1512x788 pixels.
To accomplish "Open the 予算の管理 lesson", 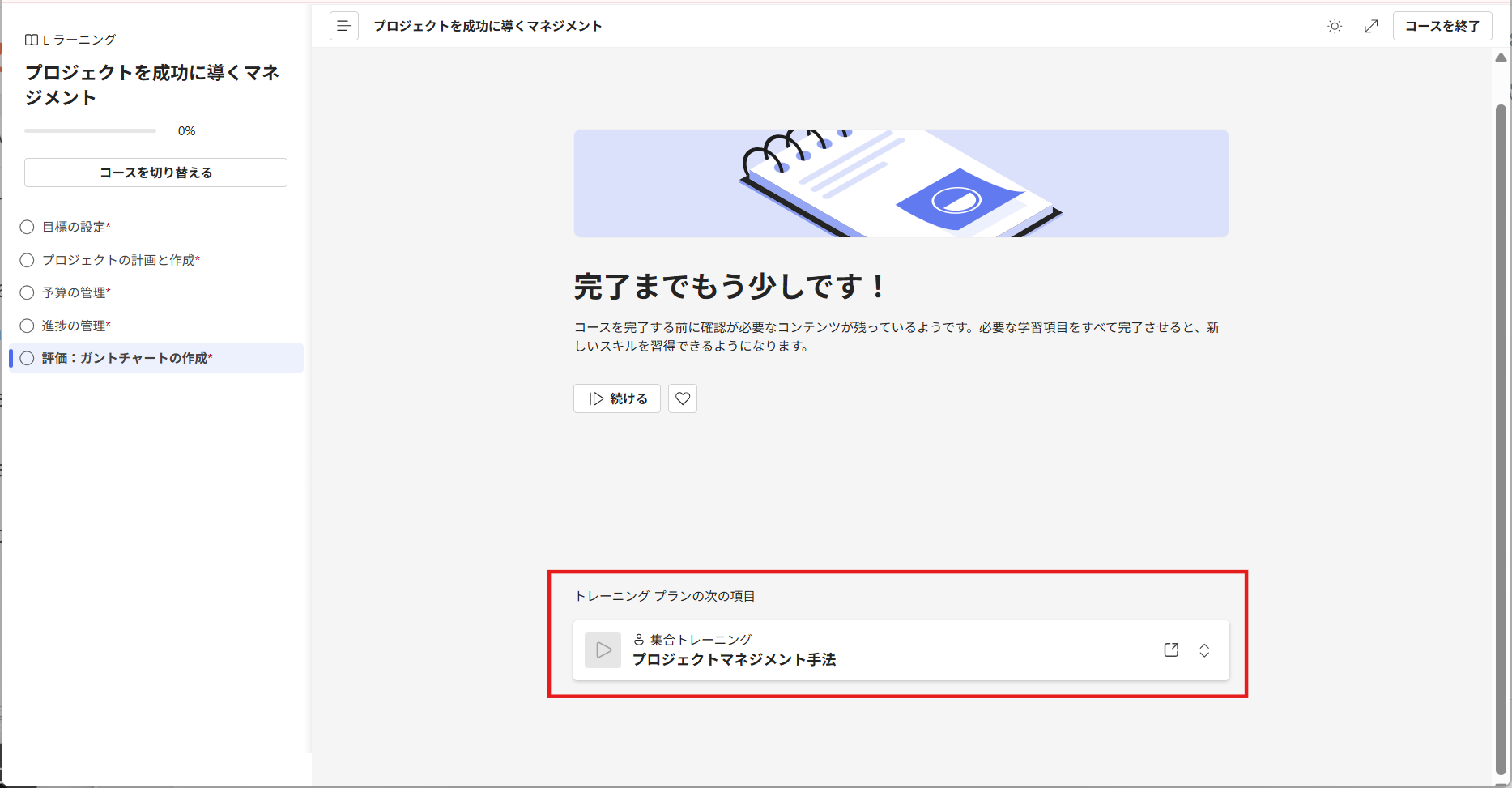I will pyautogui.click(x=76, y=292).
